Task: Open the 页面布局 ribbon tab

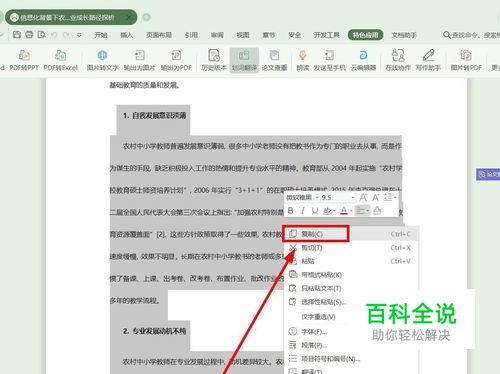Action: point(159,35)
